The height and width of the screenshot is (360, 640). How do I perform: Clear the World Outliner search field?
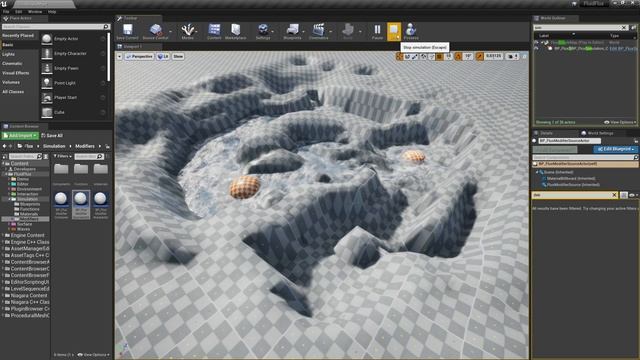pos(624,27)
